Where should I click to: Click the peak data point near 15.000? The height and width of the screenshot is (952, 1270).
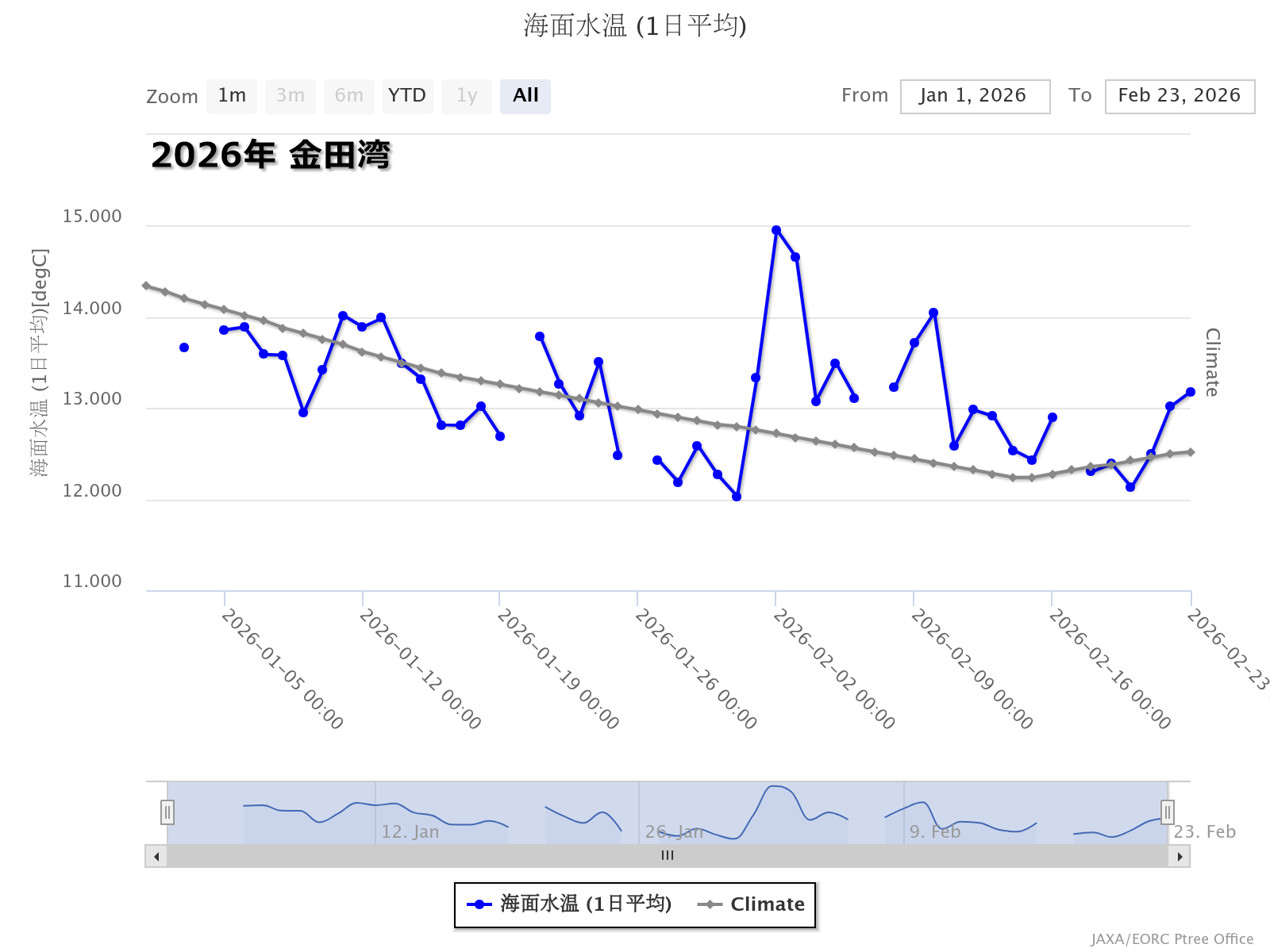click(x=776, y=230)
